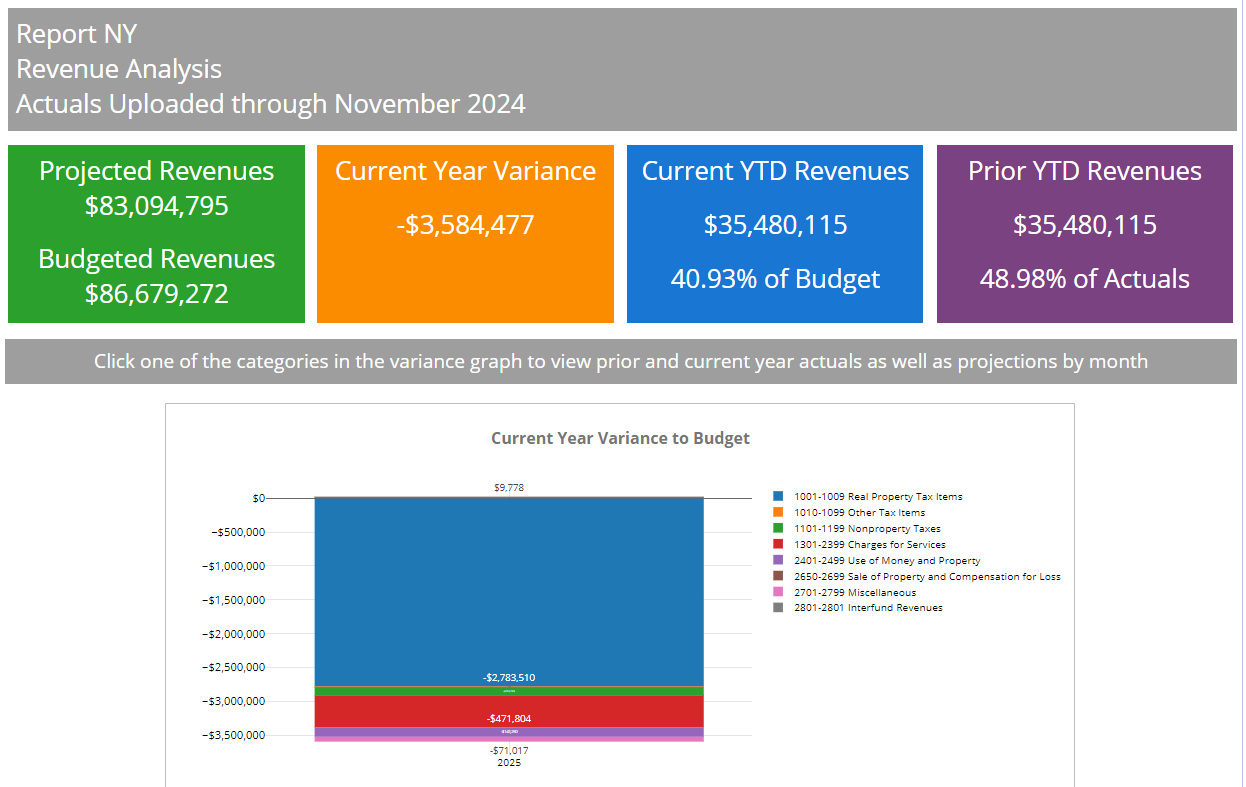The height and width of the screenshot is (787, 1246).
Task: Toggle the Use of Money and Property legend label
Action: coord(887,561)
